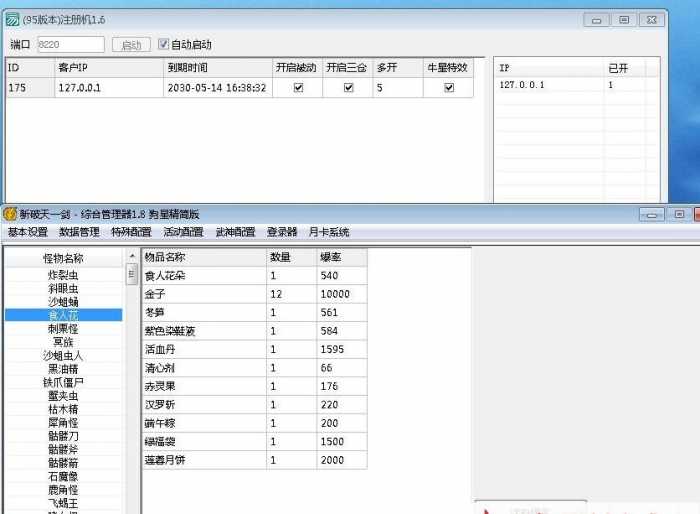Click the 综合管理器 gold icon in title bar
The width and height of the screenshot is (700, 514).
click(10, 214)
